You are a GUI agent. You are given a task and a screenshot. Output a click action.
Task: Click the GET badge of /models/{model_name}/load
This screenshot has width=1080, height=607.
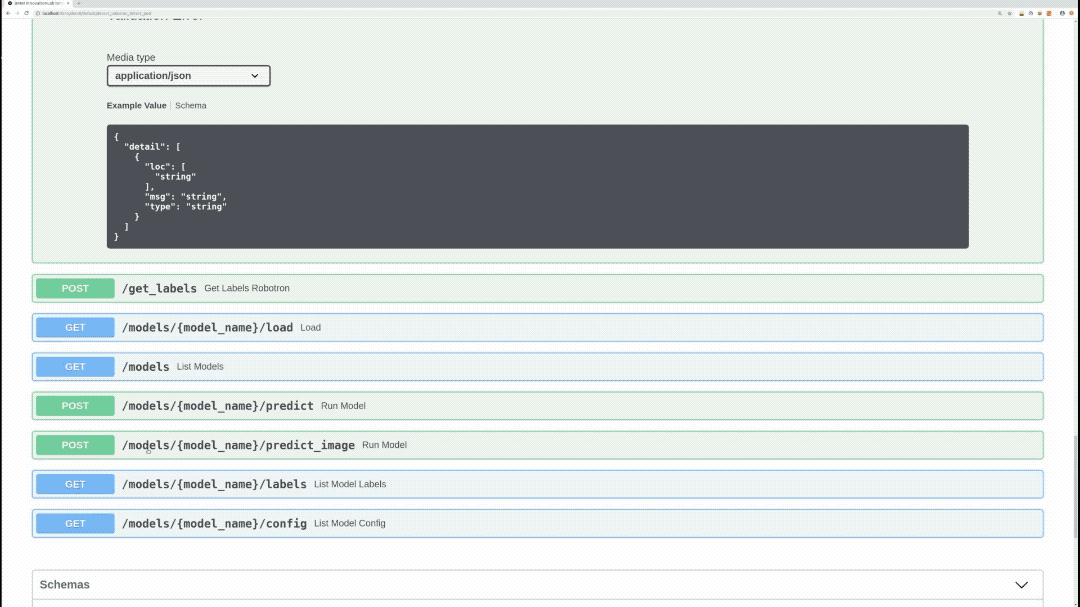[x=75, y=327]
